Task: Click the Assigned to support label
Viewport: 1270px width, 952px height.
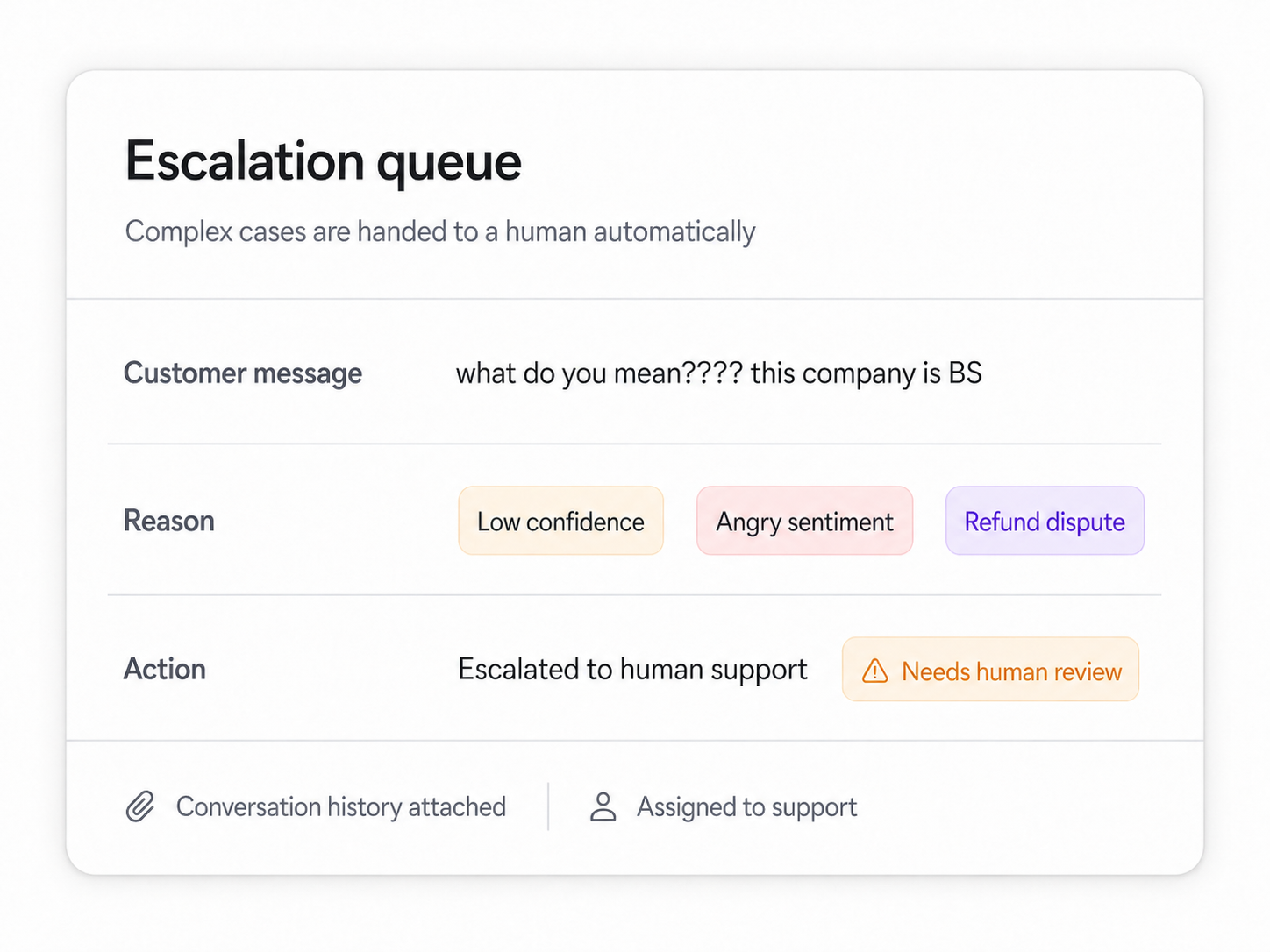Action: 746,806
